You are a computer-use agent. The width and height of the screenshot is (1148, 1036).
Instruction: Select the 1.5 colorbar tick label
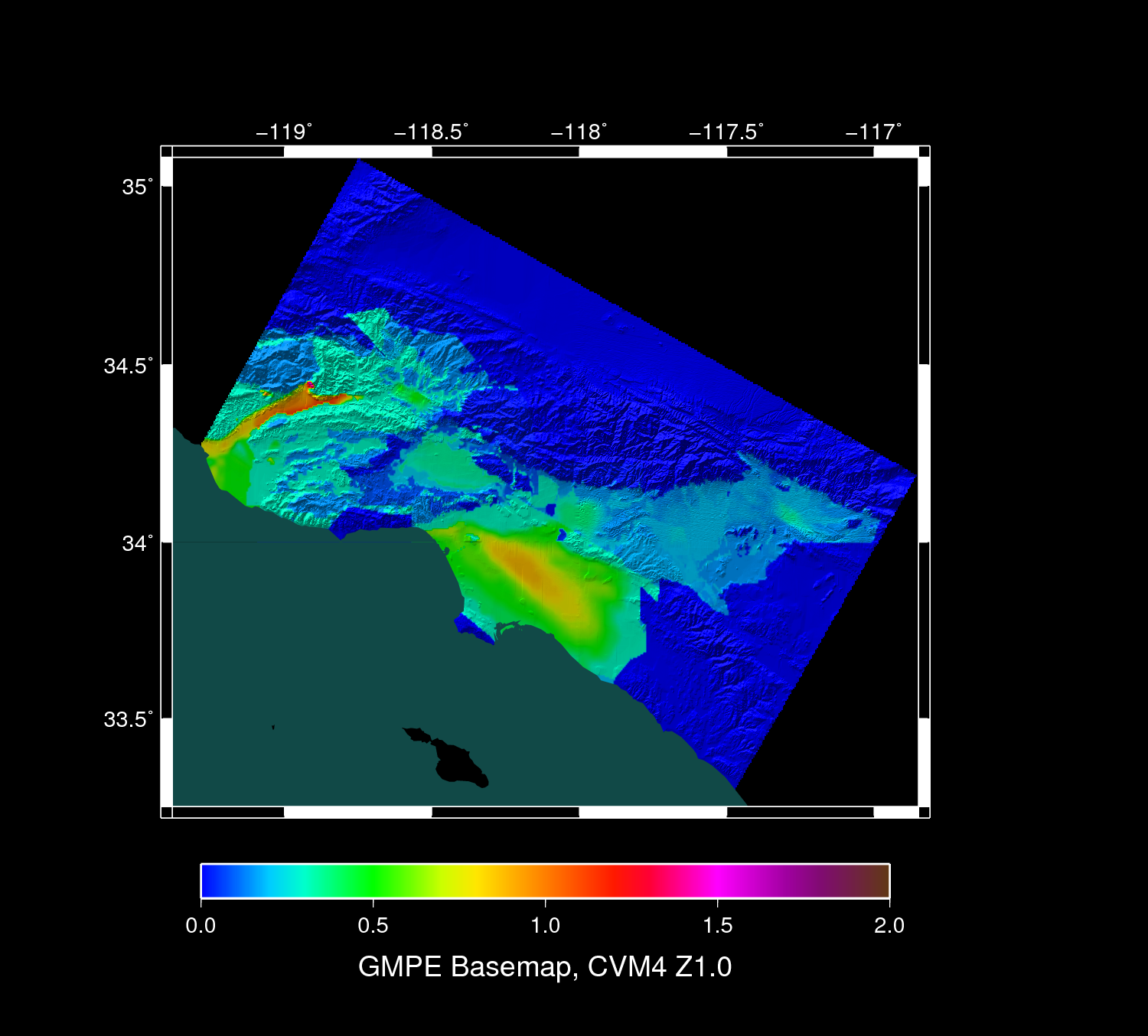717,926
